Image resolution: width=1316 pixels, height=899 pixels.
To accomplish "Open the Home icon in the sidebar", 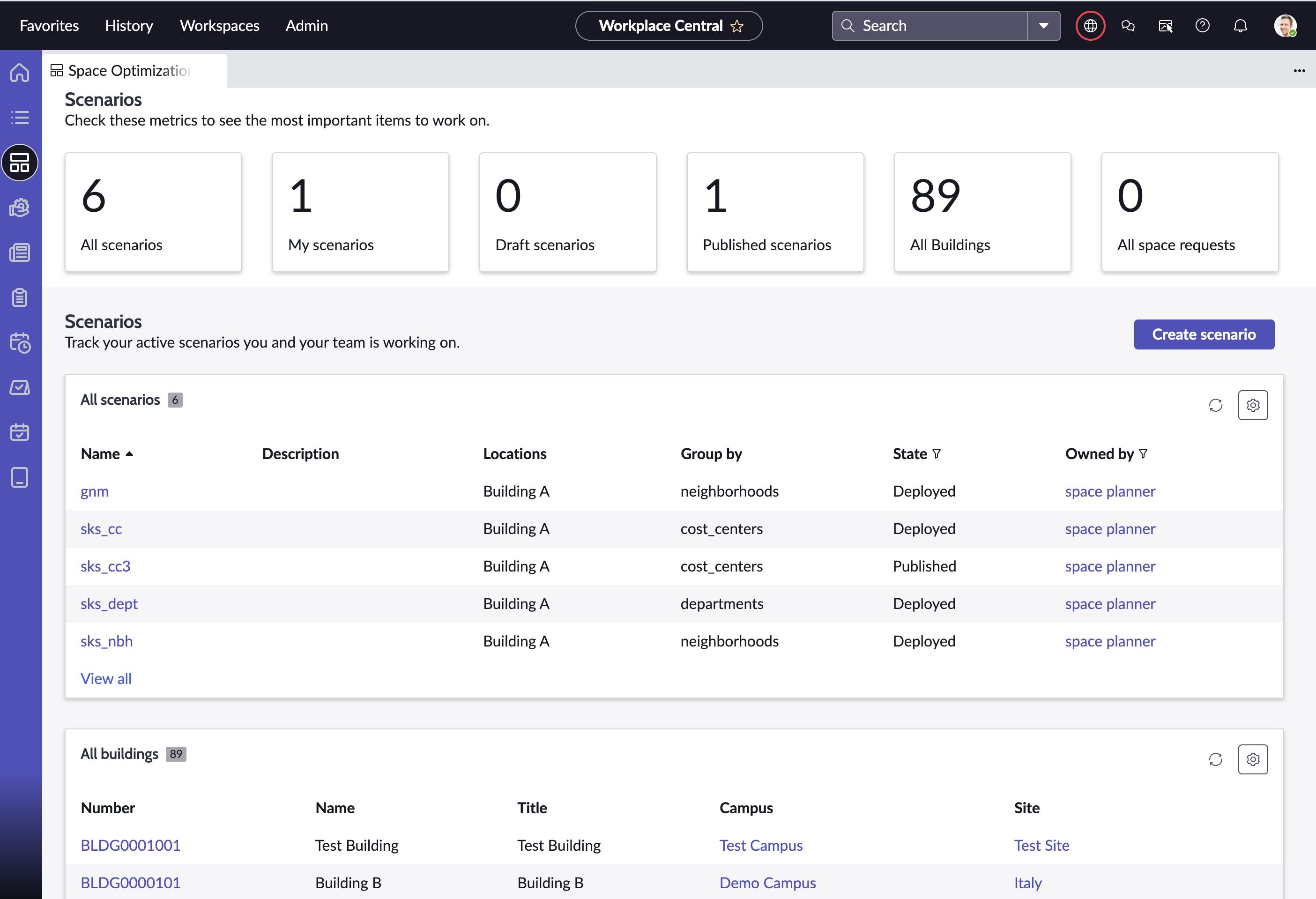I will click(20, 73).
